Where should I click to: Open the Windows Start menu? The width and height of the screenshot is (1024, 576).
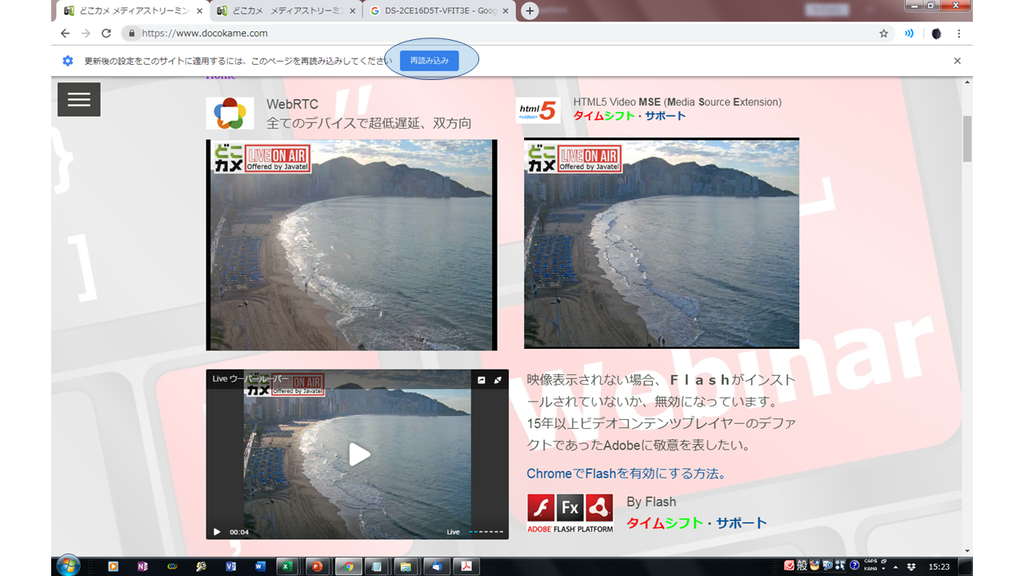(68, 566)
